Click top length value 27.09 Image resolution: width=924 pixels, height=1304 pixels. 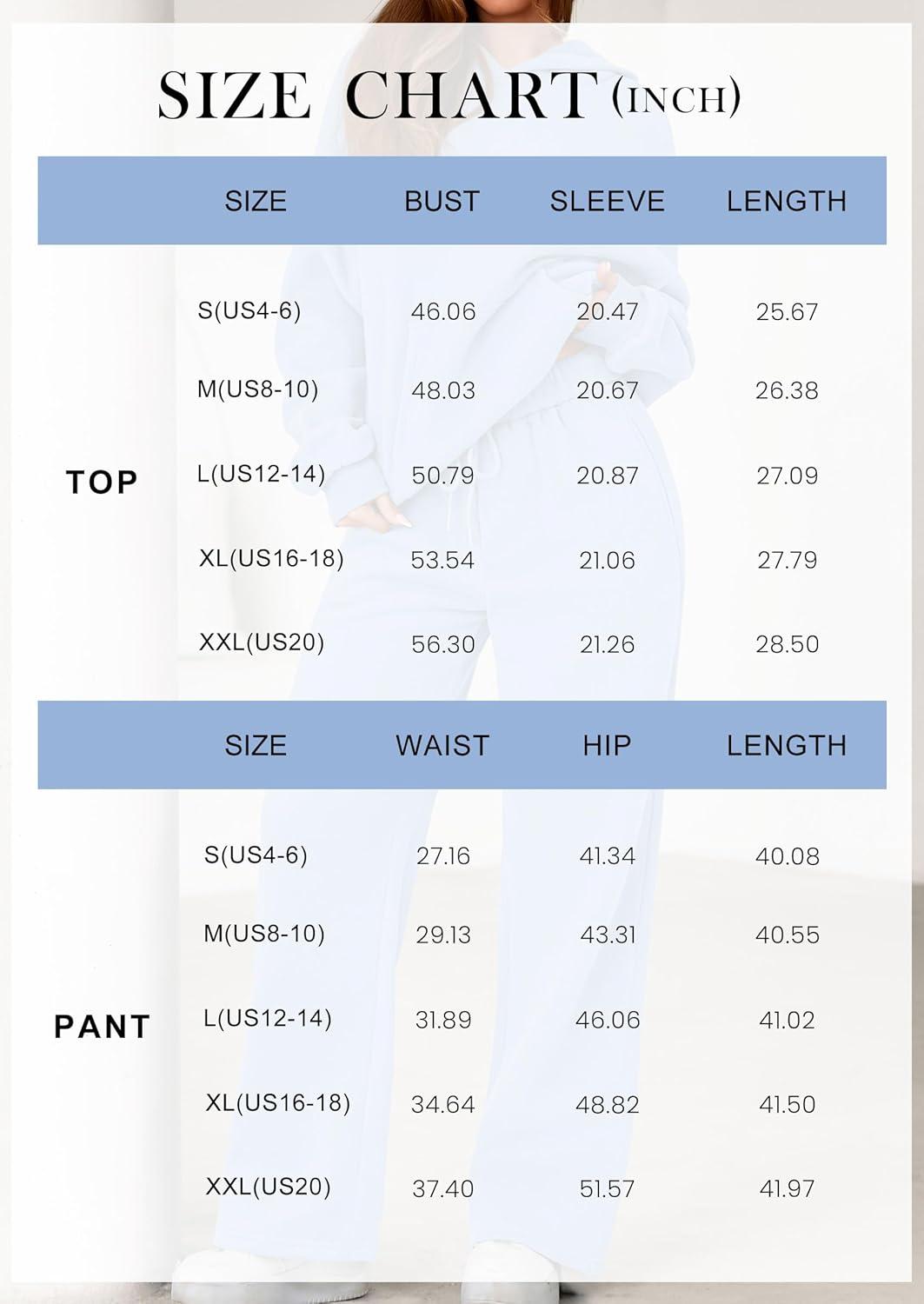click(787, 476)
